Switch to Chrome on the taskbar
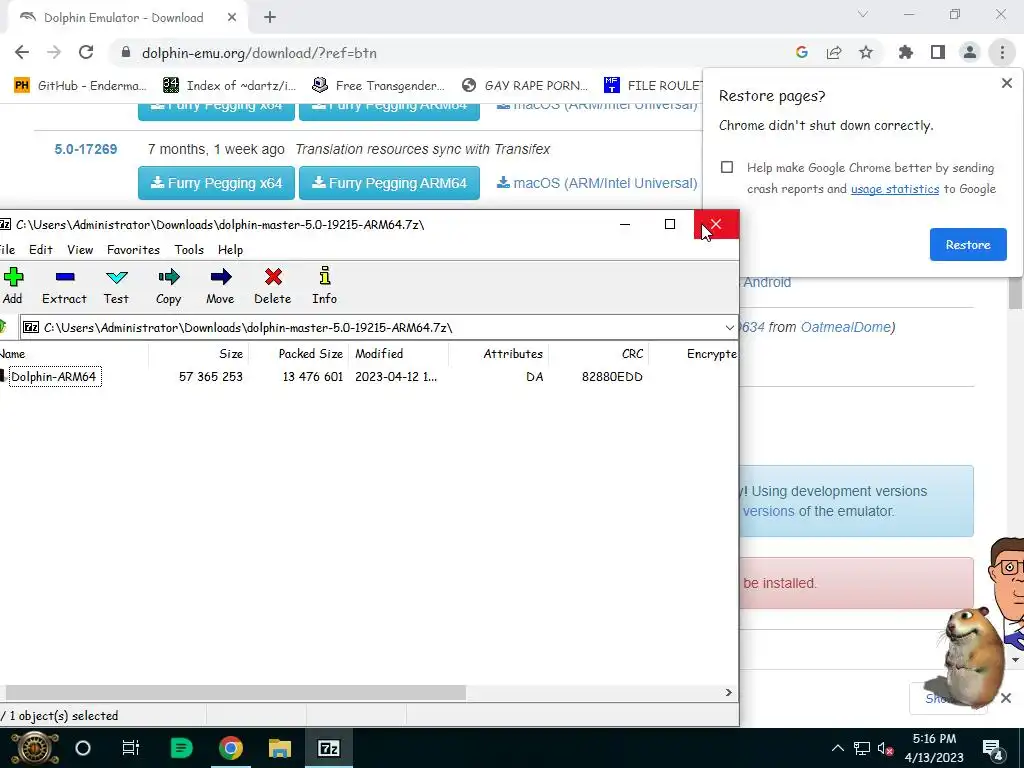Viewport: 1024px width, 768px height. click(231, 748)
